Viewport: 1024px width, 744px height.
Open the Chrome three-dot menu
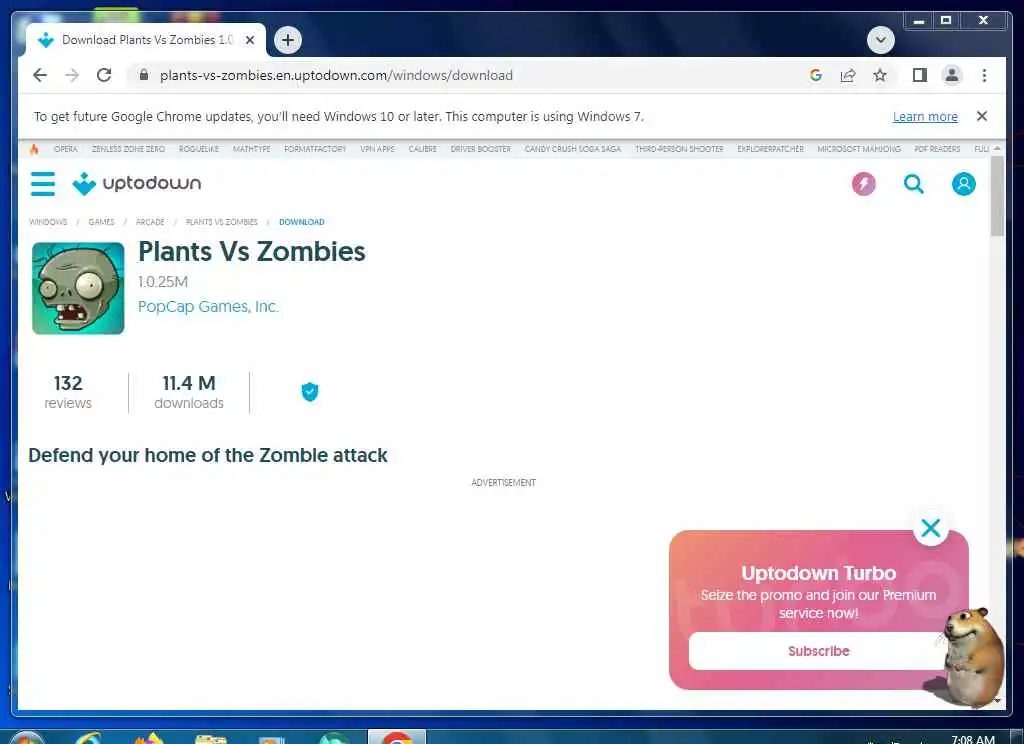984,75
